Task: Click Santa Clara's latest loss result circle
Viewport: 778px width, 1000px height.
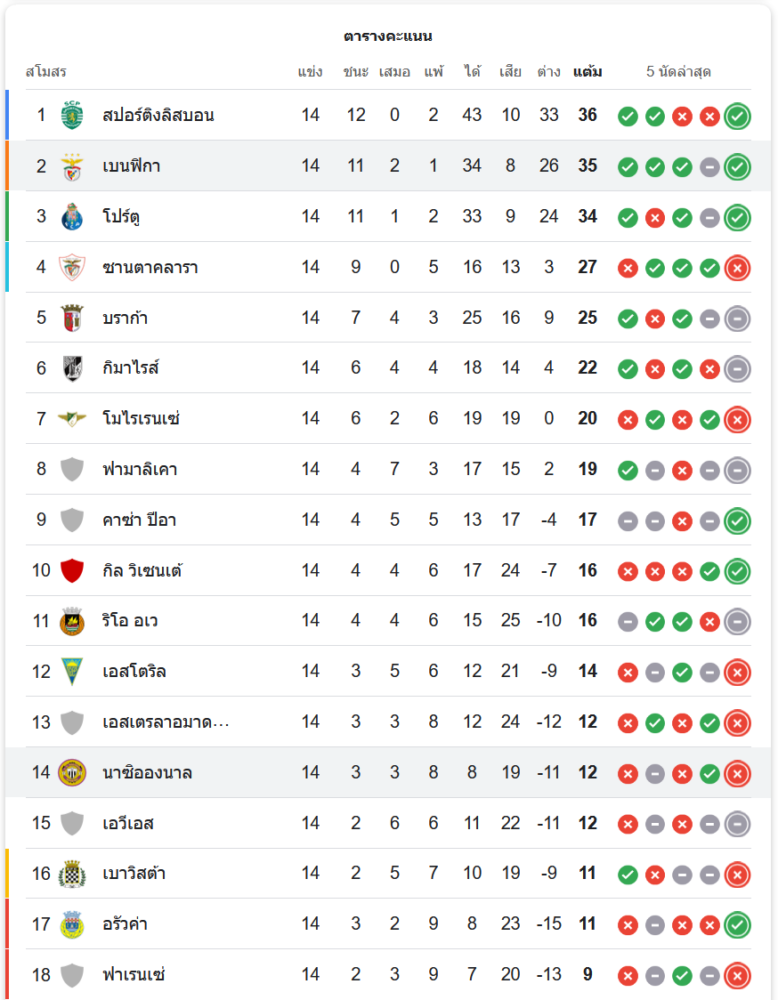Action: [737, 268]
